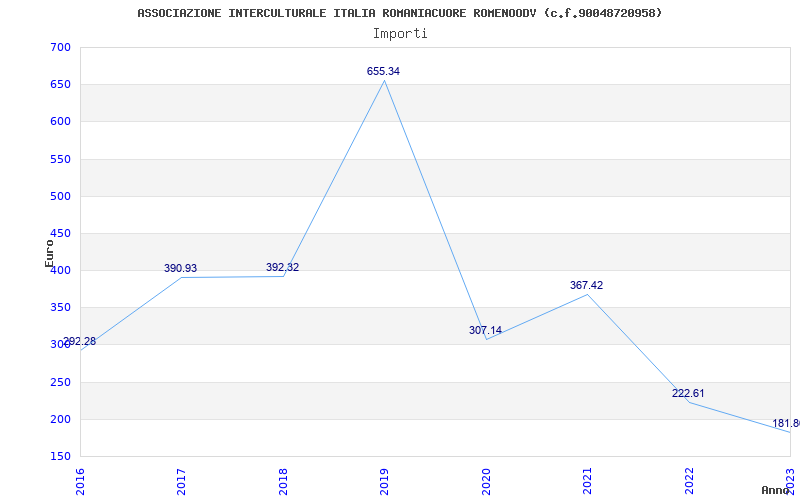800x500 pixels.
Task: Click the 'Anno' x-axis title
Action: tap(776, 490)
